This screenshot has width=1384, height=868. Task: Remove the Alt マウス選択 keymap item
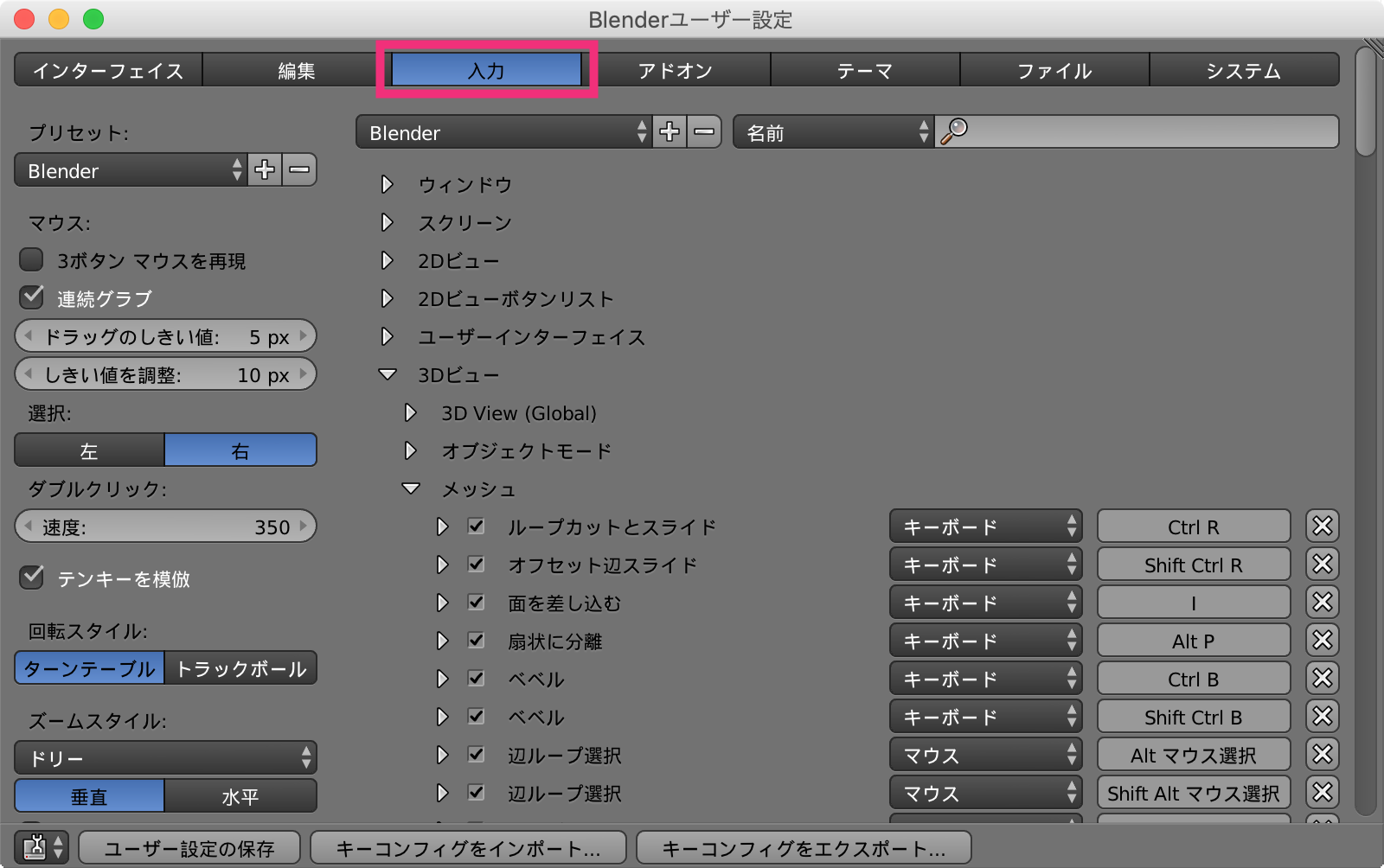click(1323, 755)
